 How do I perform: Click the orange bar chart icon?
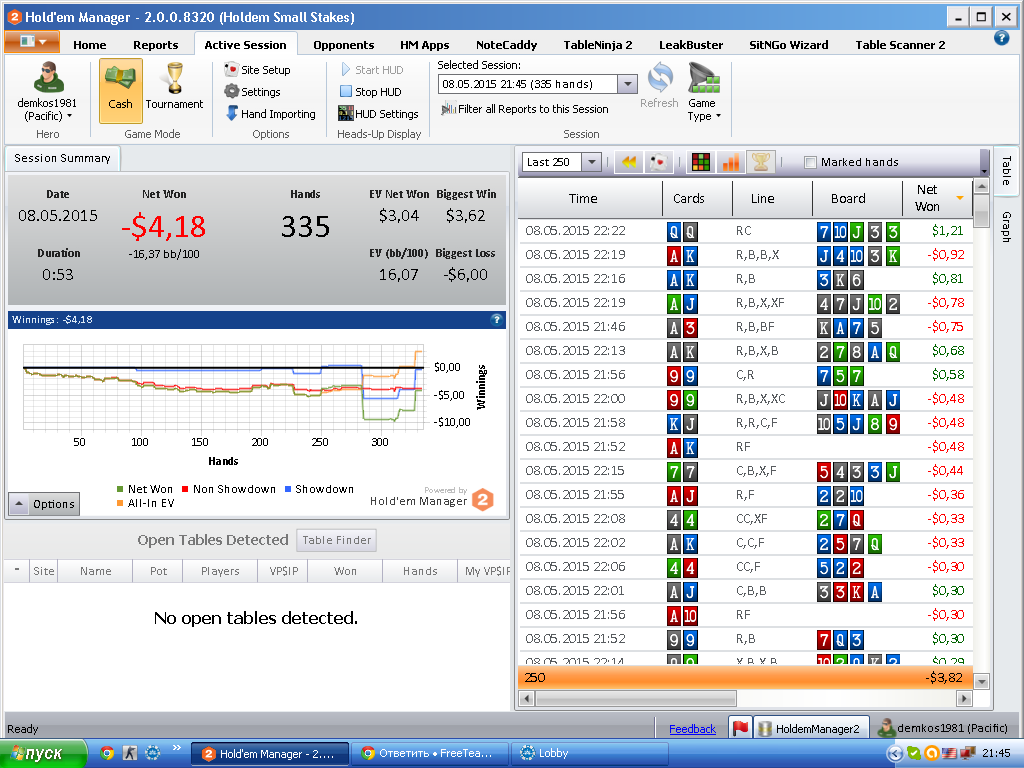[731, 162]
